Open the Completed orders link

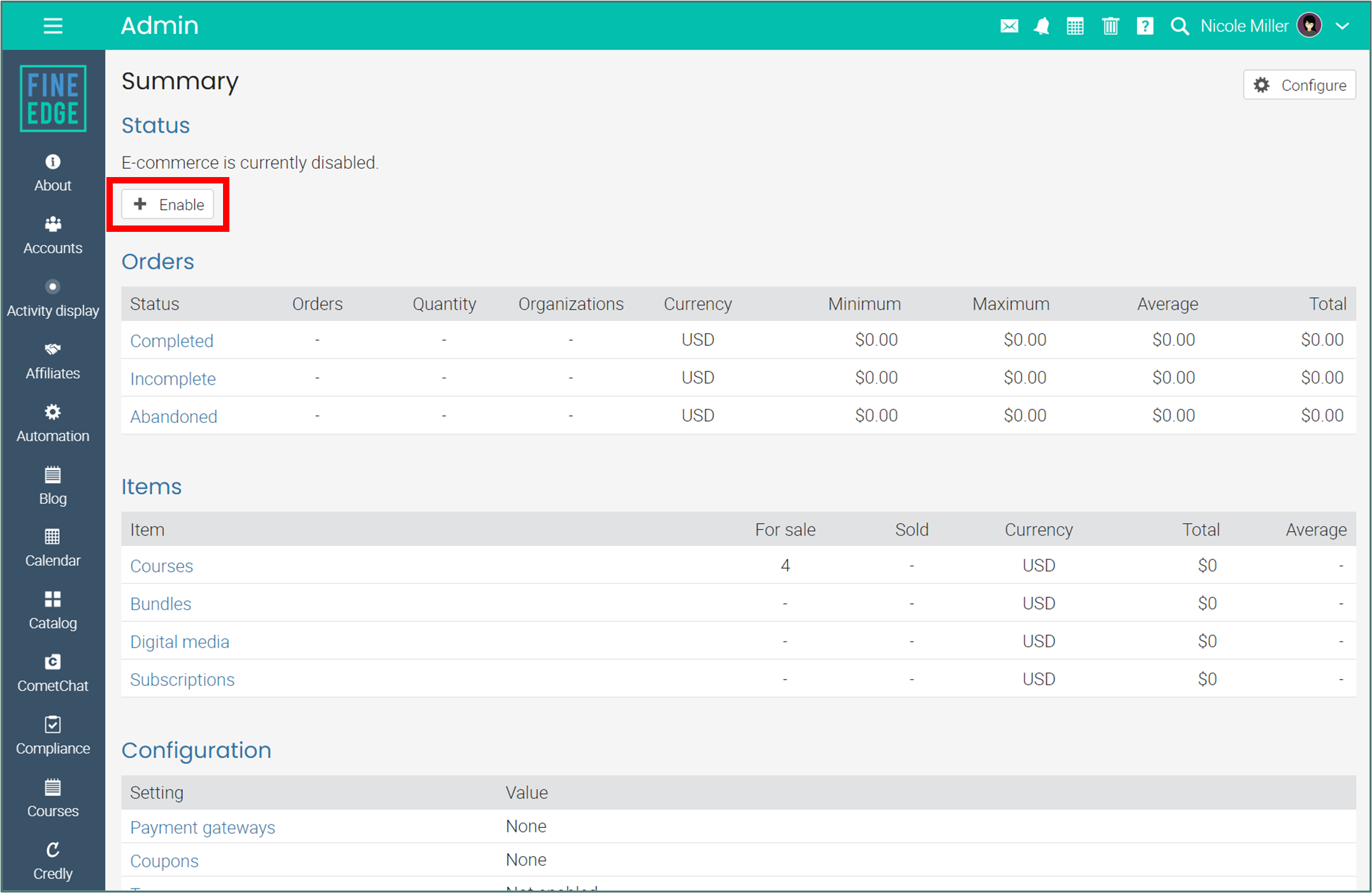point(171,341)
